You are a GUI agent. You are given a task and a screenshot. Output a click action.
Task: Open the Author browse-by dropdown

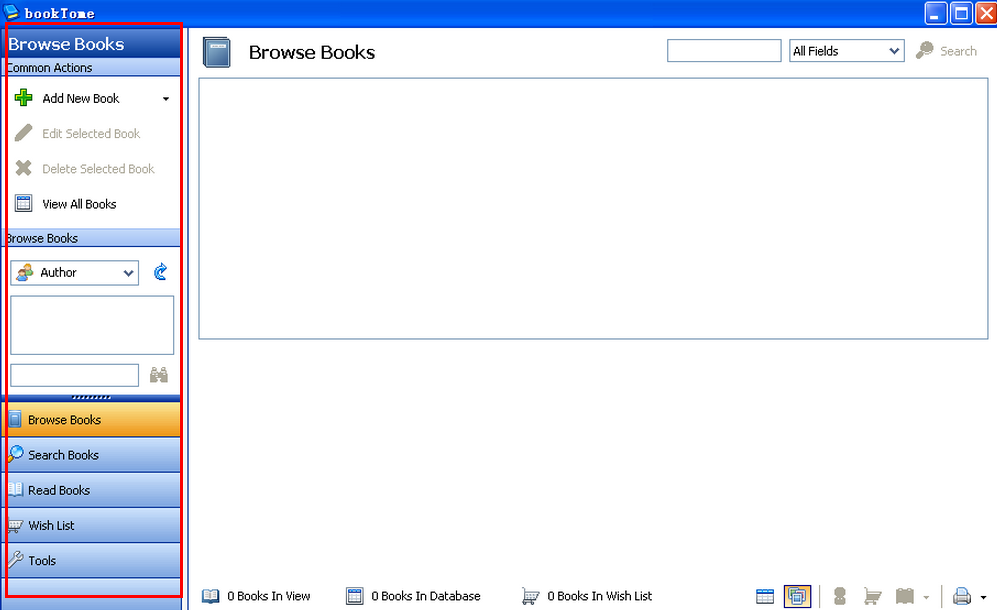coord(74,273)
